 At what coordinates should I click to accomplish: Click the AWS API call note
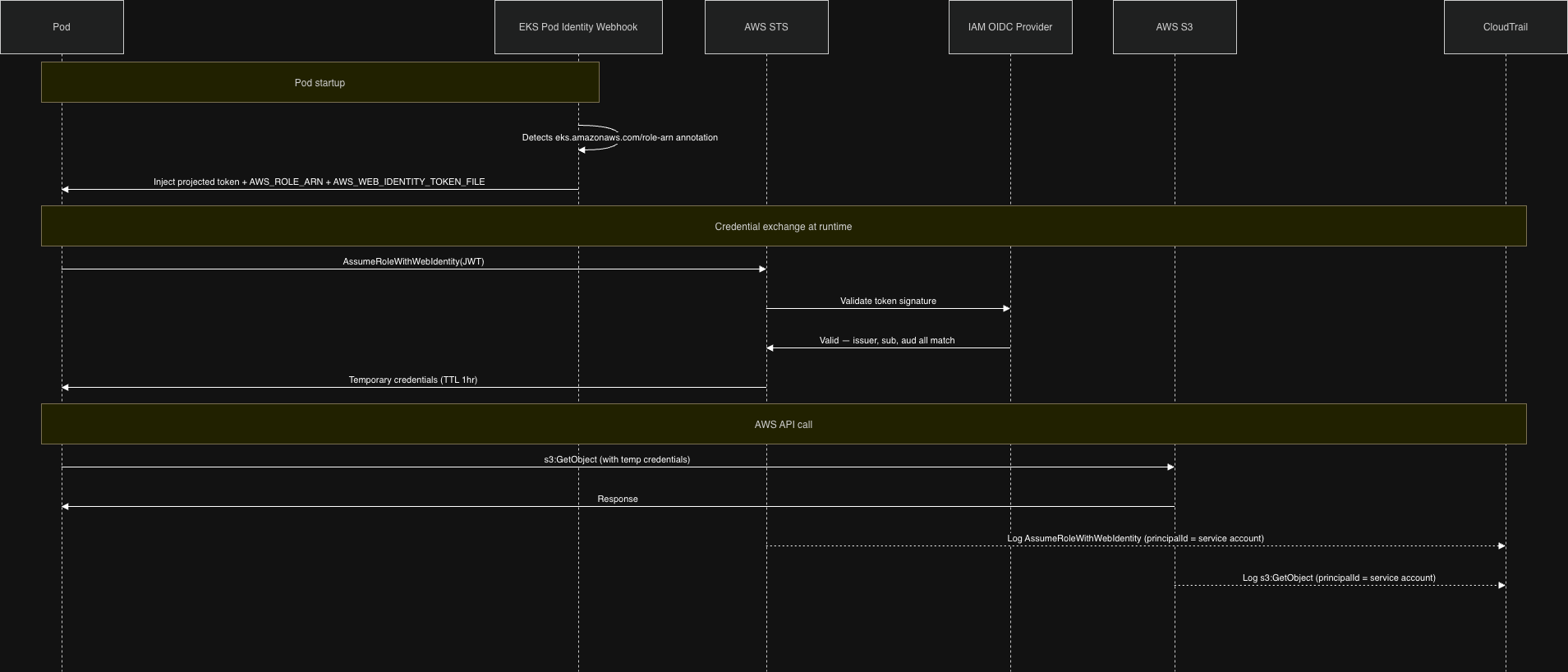[x=784, y=424]
